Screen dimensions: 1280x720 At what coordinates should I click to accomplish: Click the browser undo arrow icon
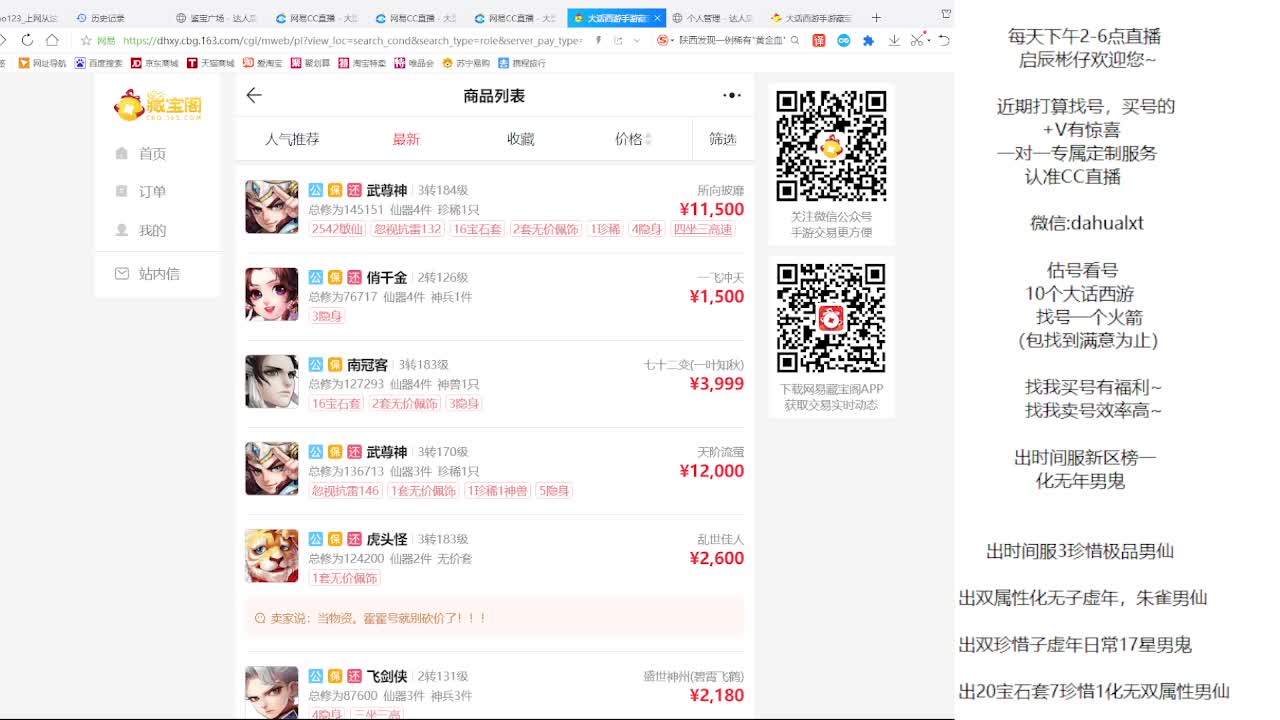pos(944,40)
